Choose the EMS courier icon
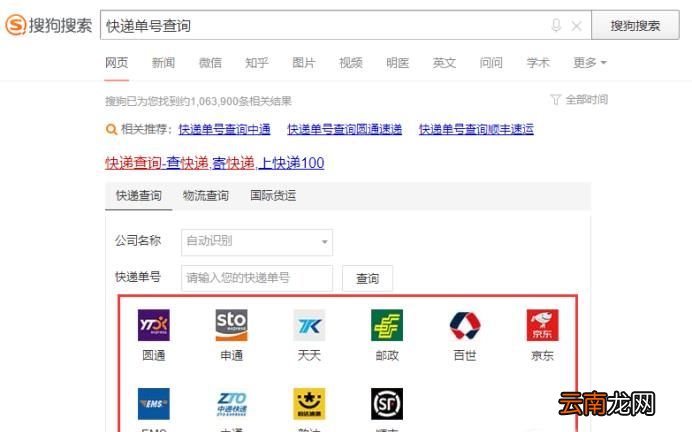 (x=154, y=404)
